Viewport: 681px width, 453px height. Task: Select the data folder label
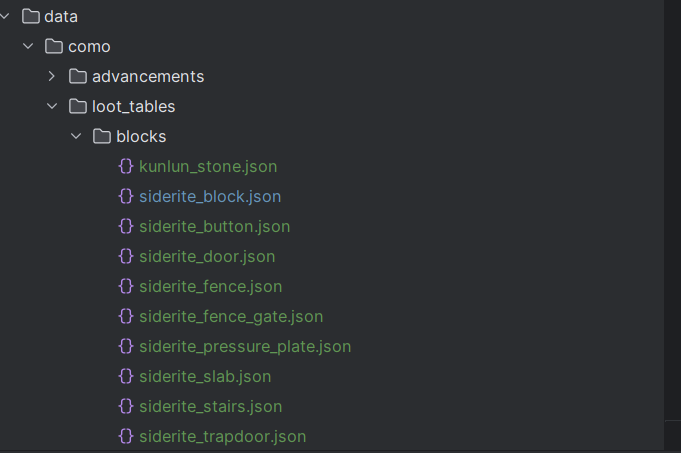(61, 16)
